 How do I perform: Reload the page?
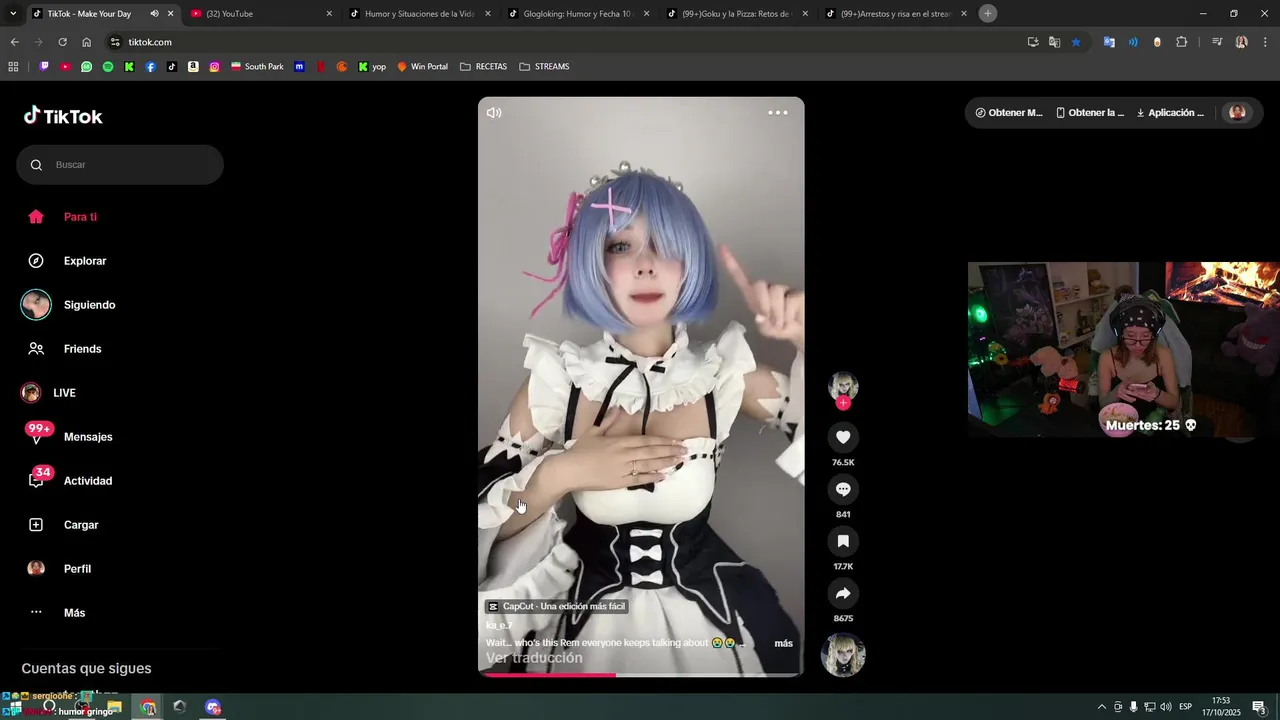click(x=62, y=42)
